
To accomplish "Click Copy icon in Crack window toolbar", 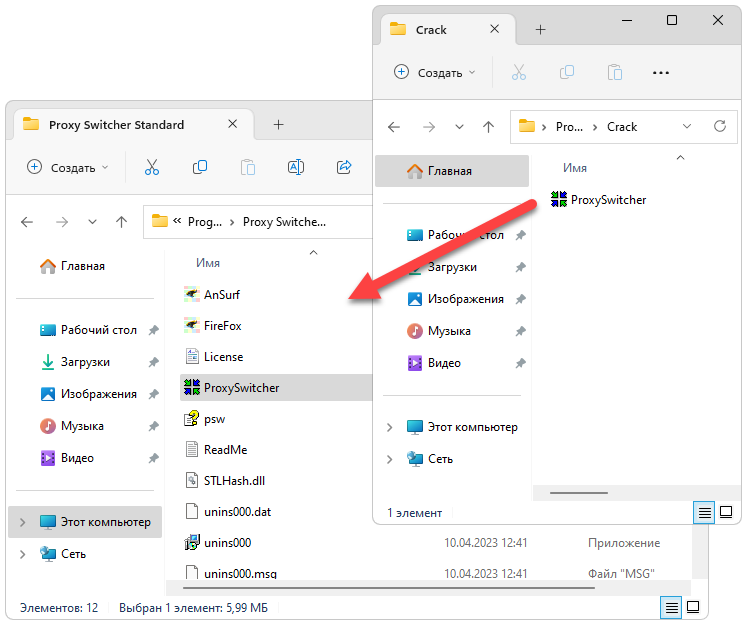I will pos(566,72).
